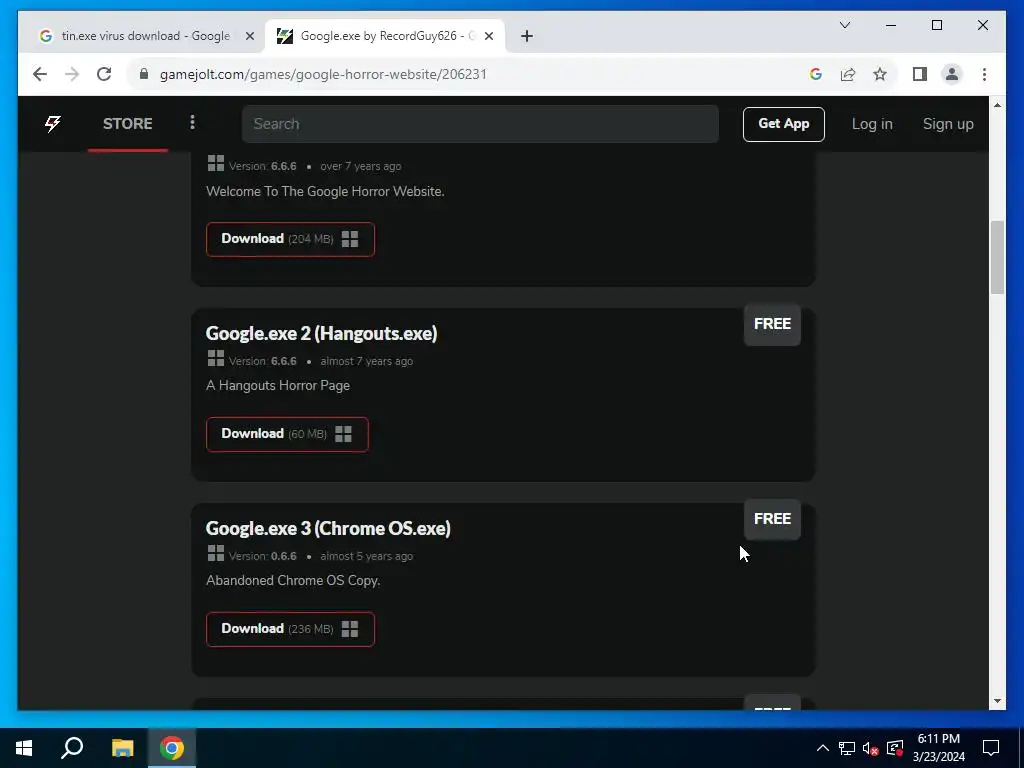Screen dimensions: 1024x768
Task: Open File Explorer from the taskbar
Action: click(x=122, y=748)
